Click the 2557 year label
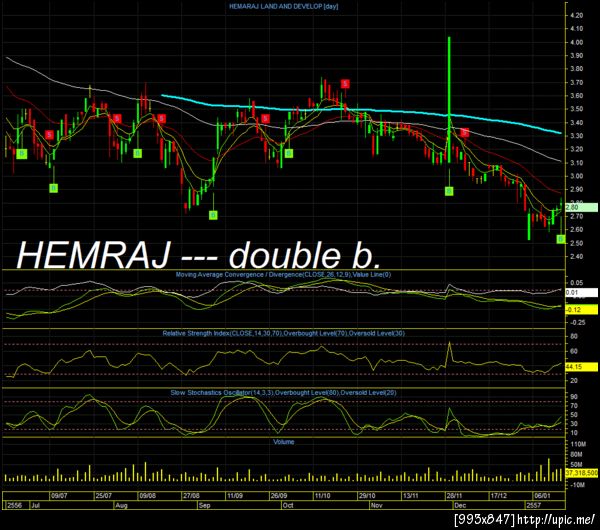The height and width of the screenshot is (530, 600). (x=533, y=505)
